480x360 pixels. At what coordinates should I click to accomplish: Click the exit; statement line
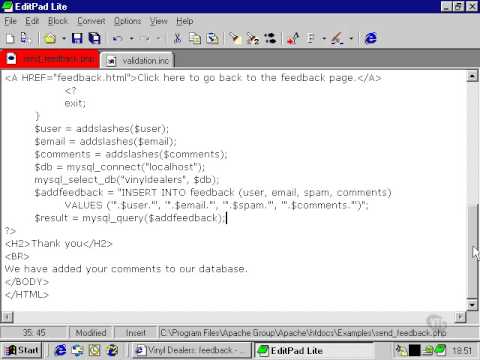(x=75, y=103)
